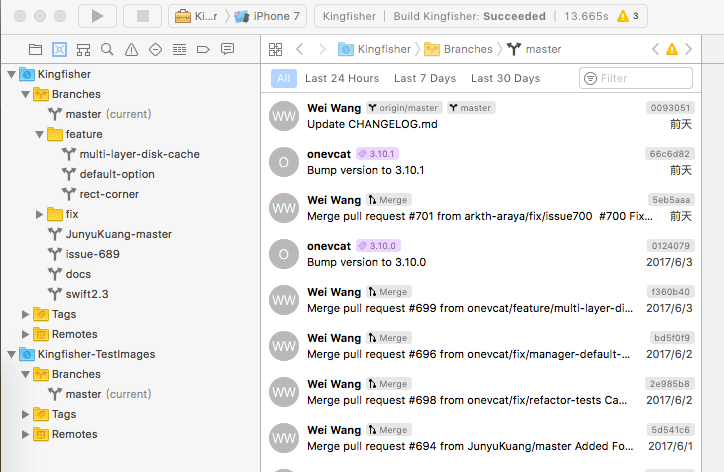The height and width of the screenshot is (472, 724).
Task: Open the Merge pull request #694 commit
Action: tap(481, 438)
